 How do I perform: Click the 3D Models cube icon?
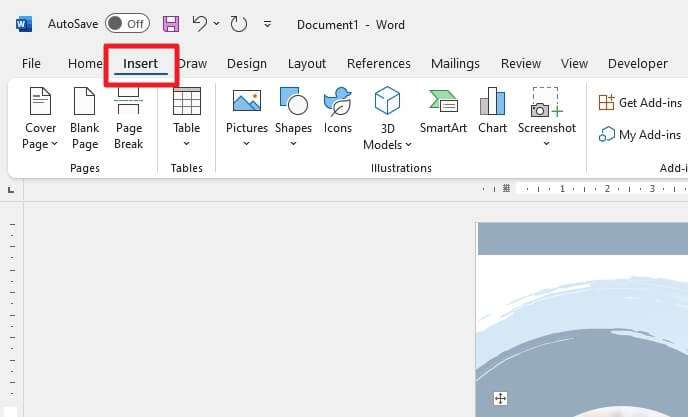(387, 101)
